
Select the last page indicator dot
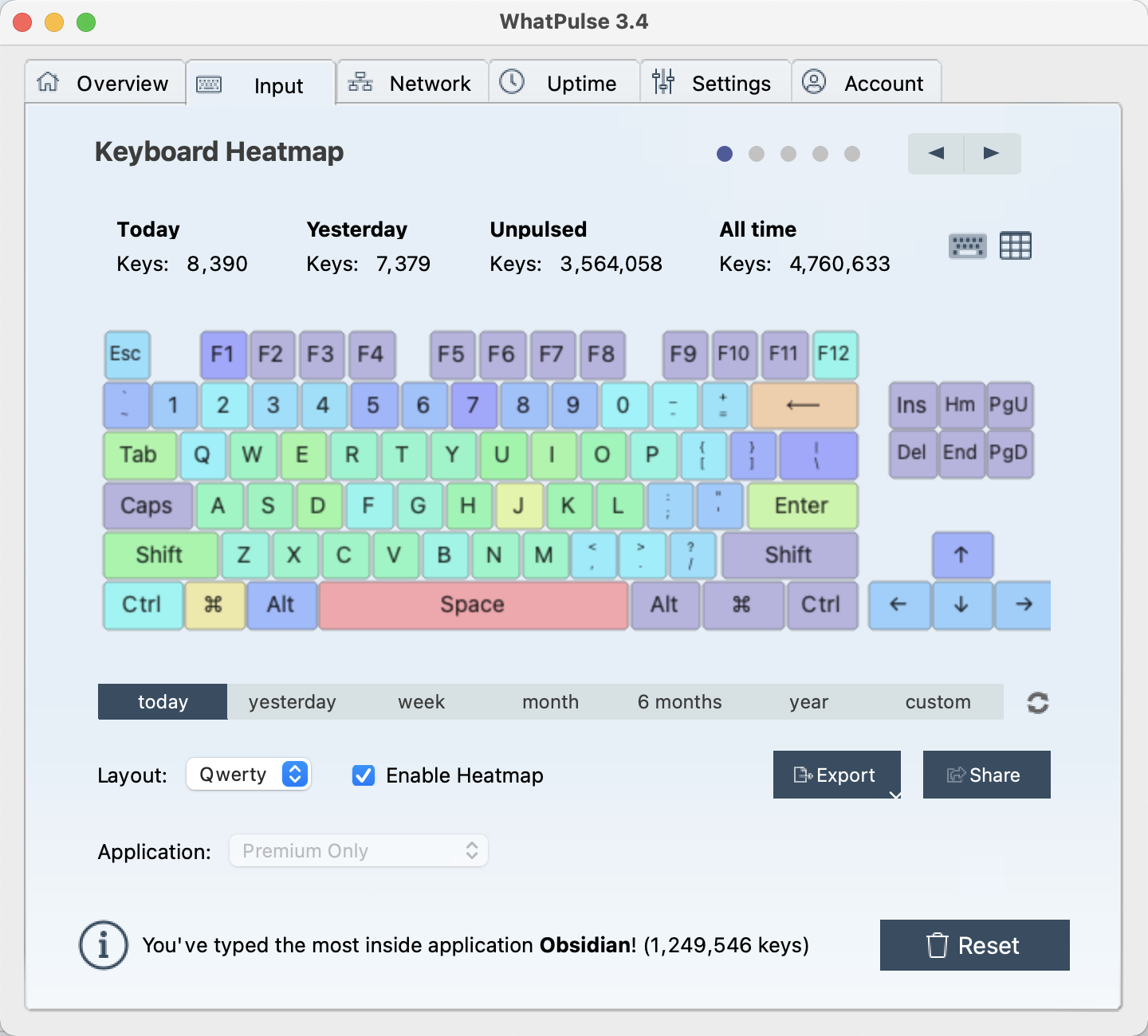[852, 154]
